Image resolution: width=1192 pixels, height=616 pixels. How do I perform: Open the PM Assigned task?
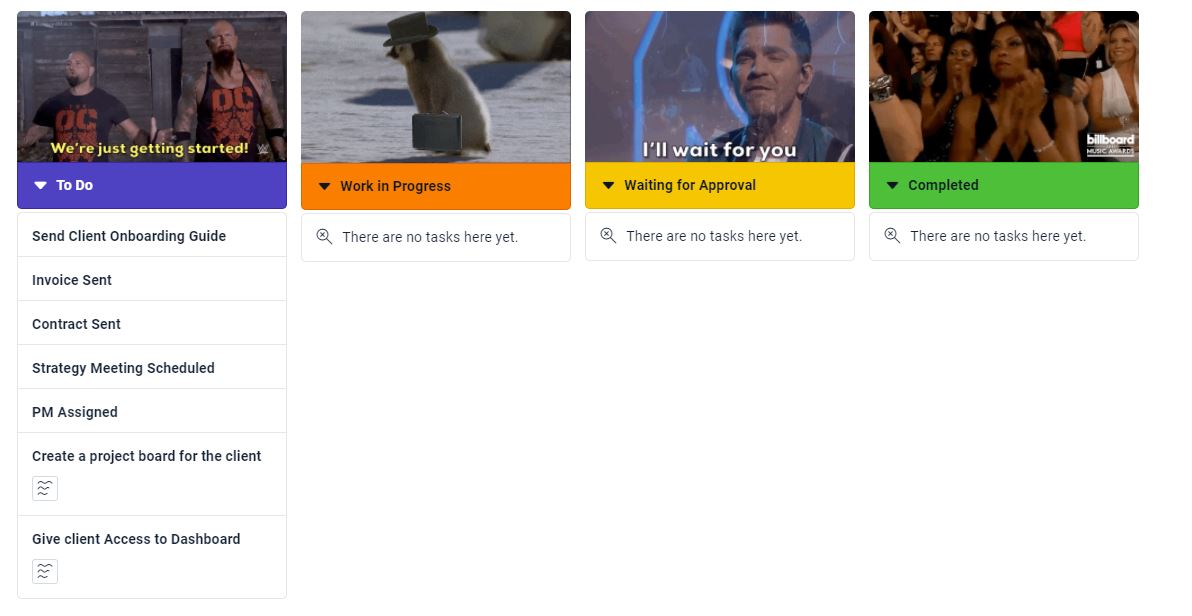pyautogui.click(x=152, y=411)
